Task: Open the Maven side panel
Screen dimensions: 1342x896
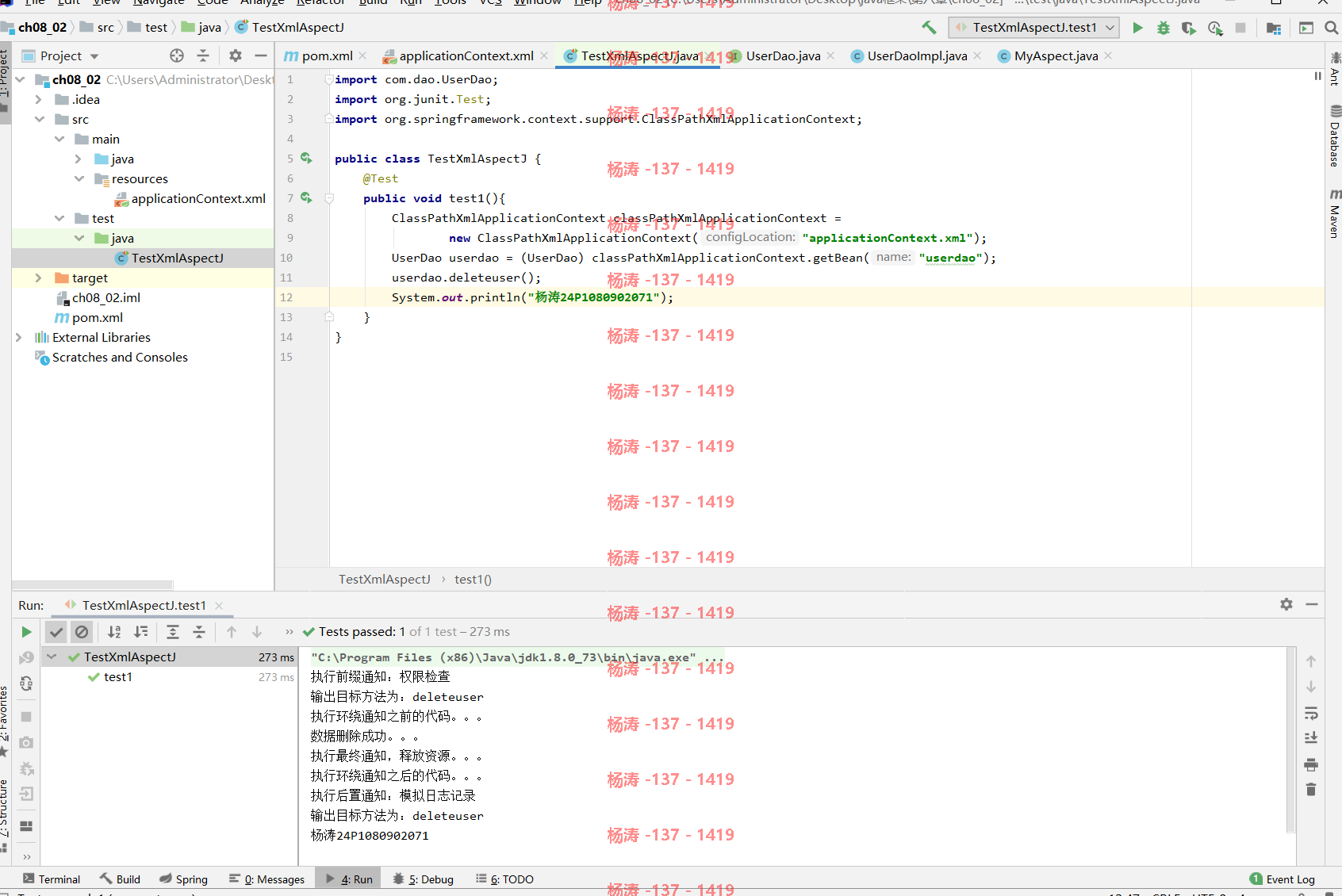Action: [x=1335, y=213]
